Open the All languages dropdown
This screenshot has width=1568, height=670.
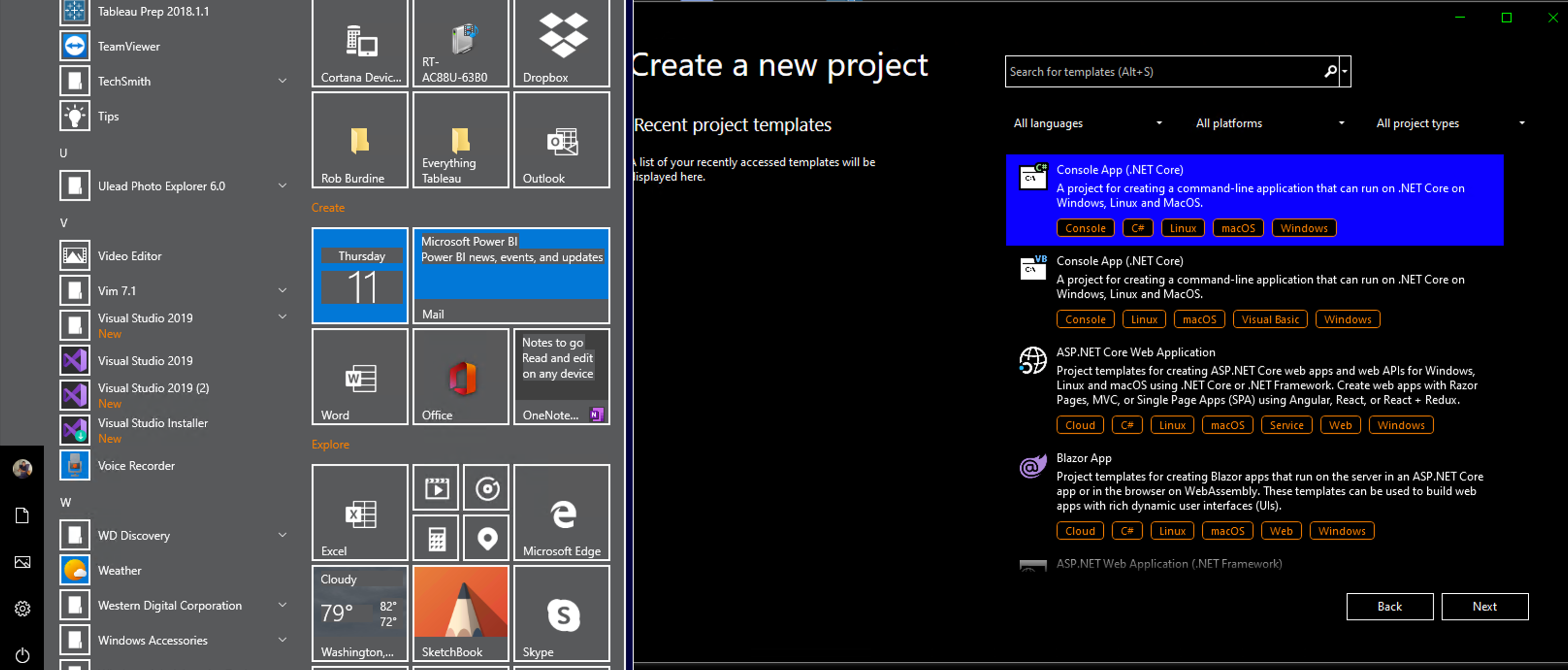tap(1087, 123)
